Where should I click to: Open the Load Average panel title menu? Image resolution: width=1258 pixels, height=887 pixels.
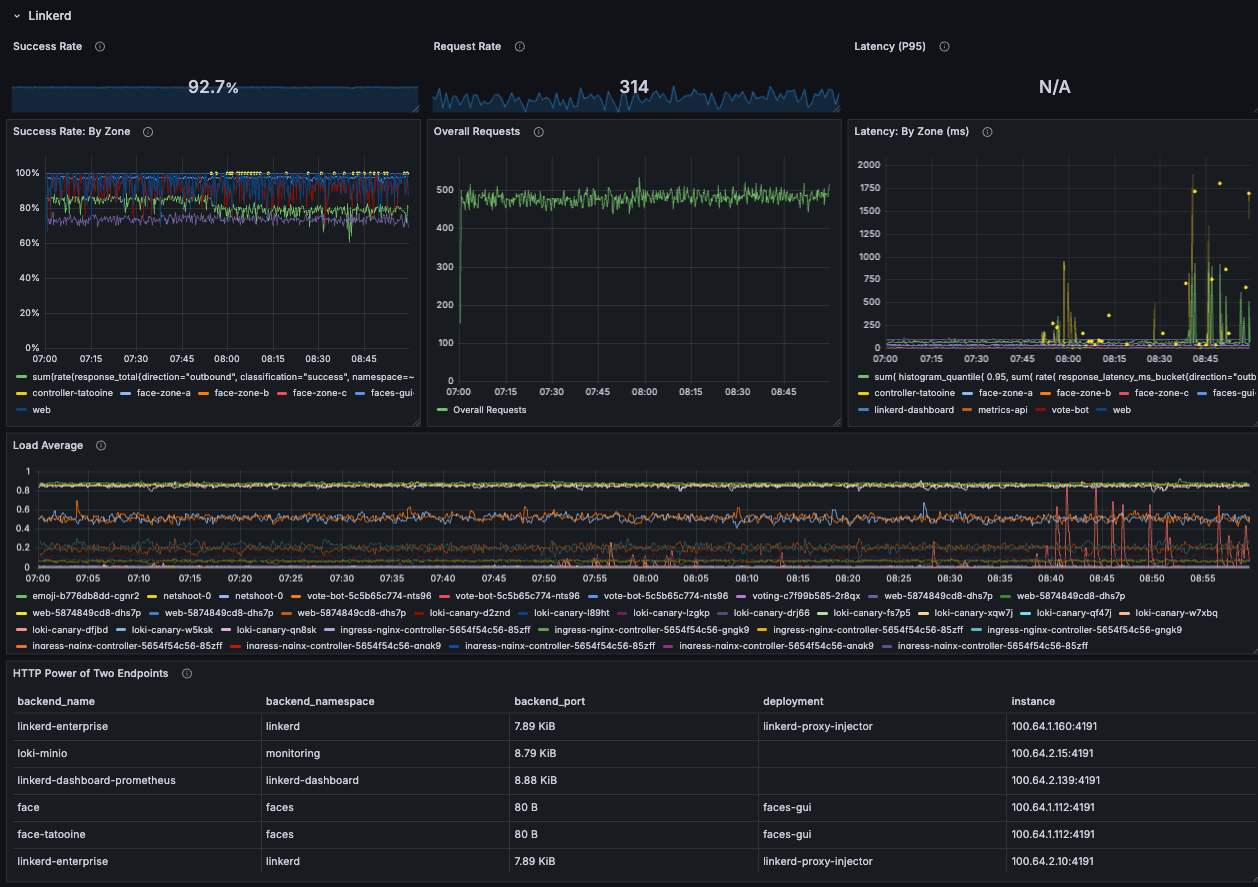coord(48,446)
